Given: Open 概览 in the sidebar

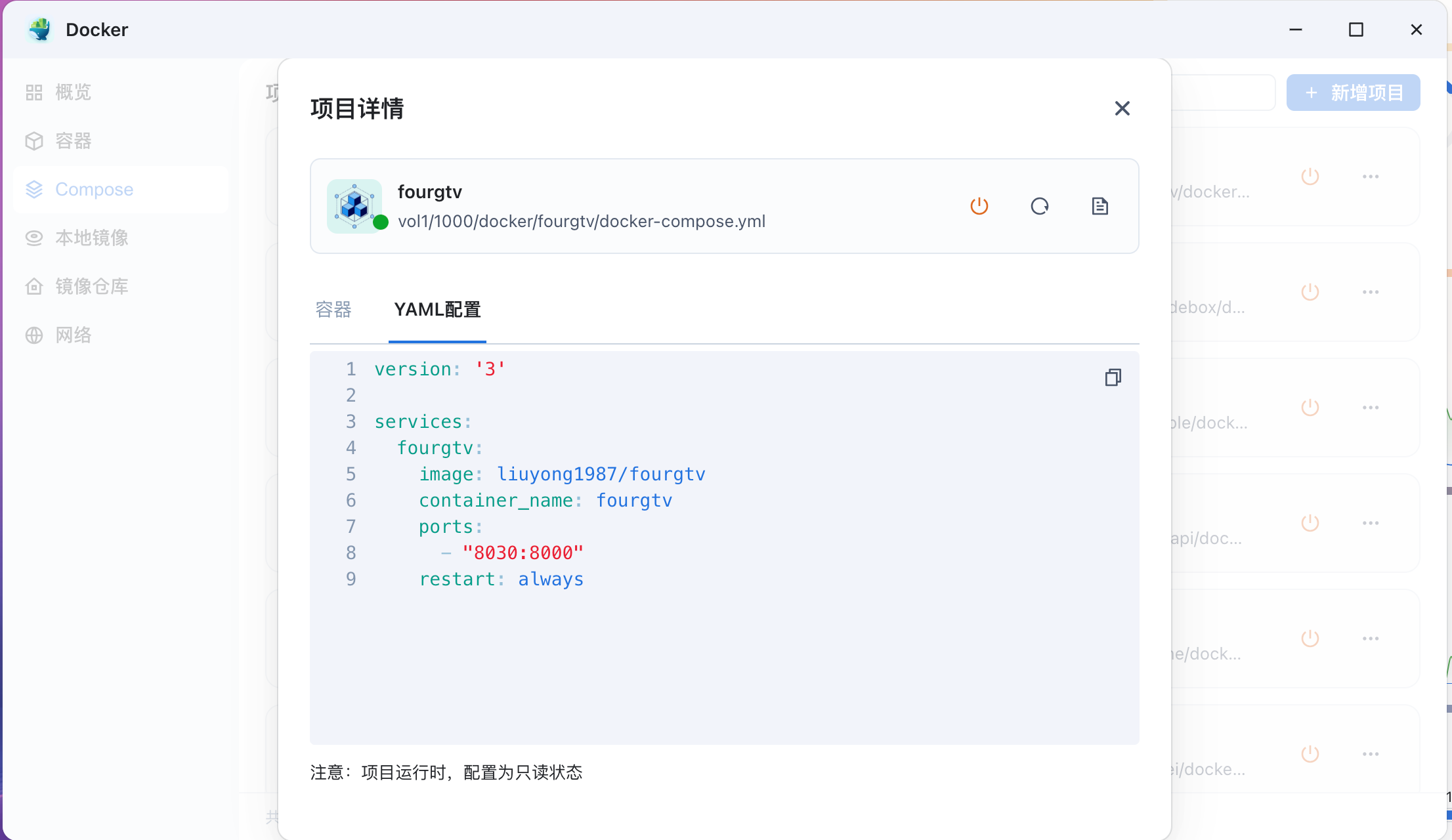Looking at the screenshot, I should point(121,92).
